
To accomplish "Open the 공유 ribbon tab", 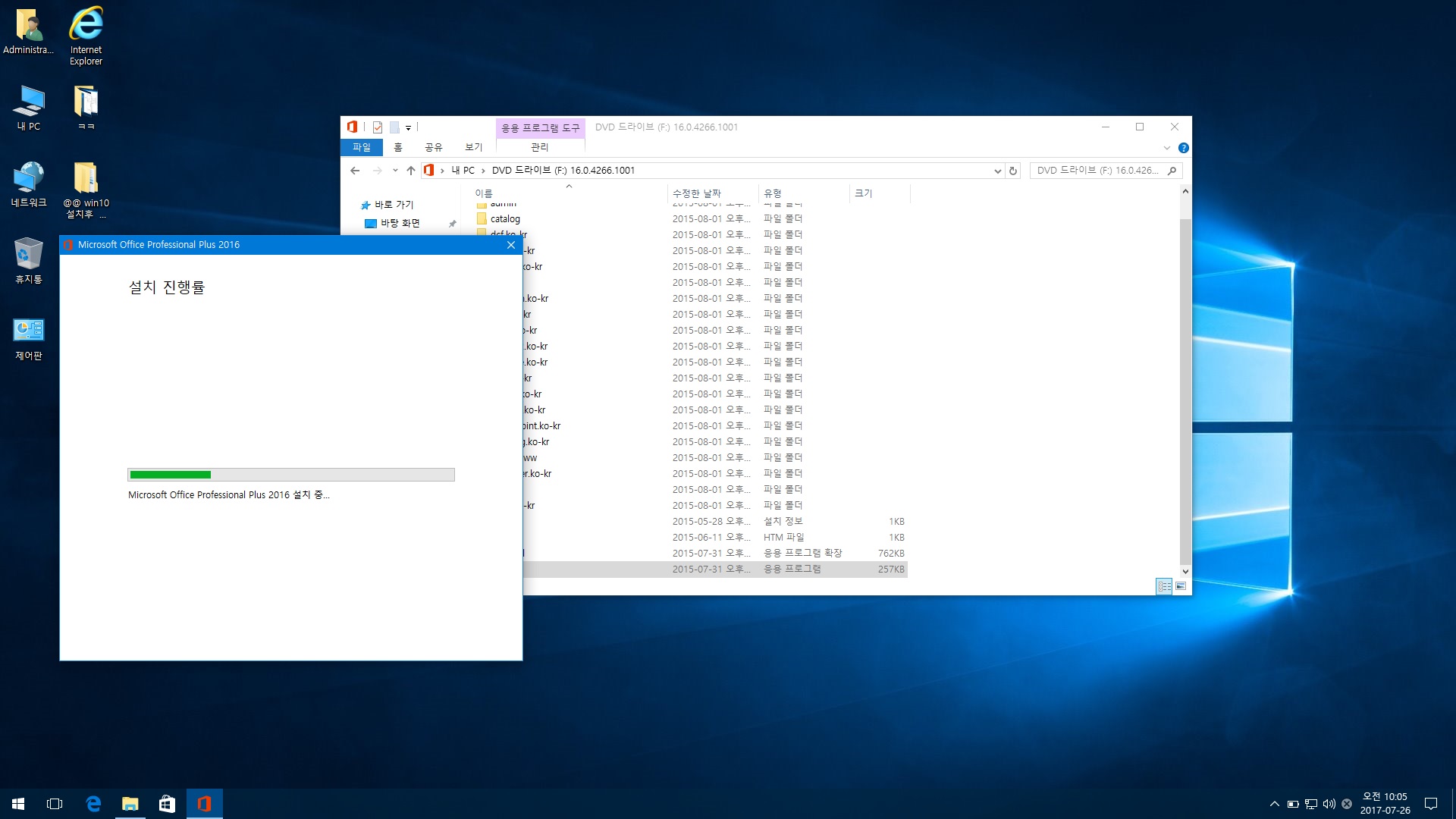I will (434, 147).
